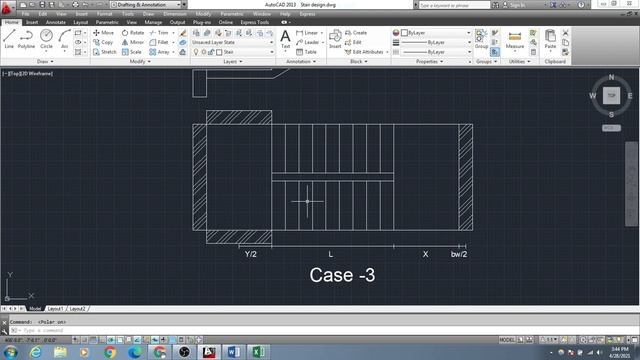Expand the Draw panel
640x360 pixels.
click(45, 62)
